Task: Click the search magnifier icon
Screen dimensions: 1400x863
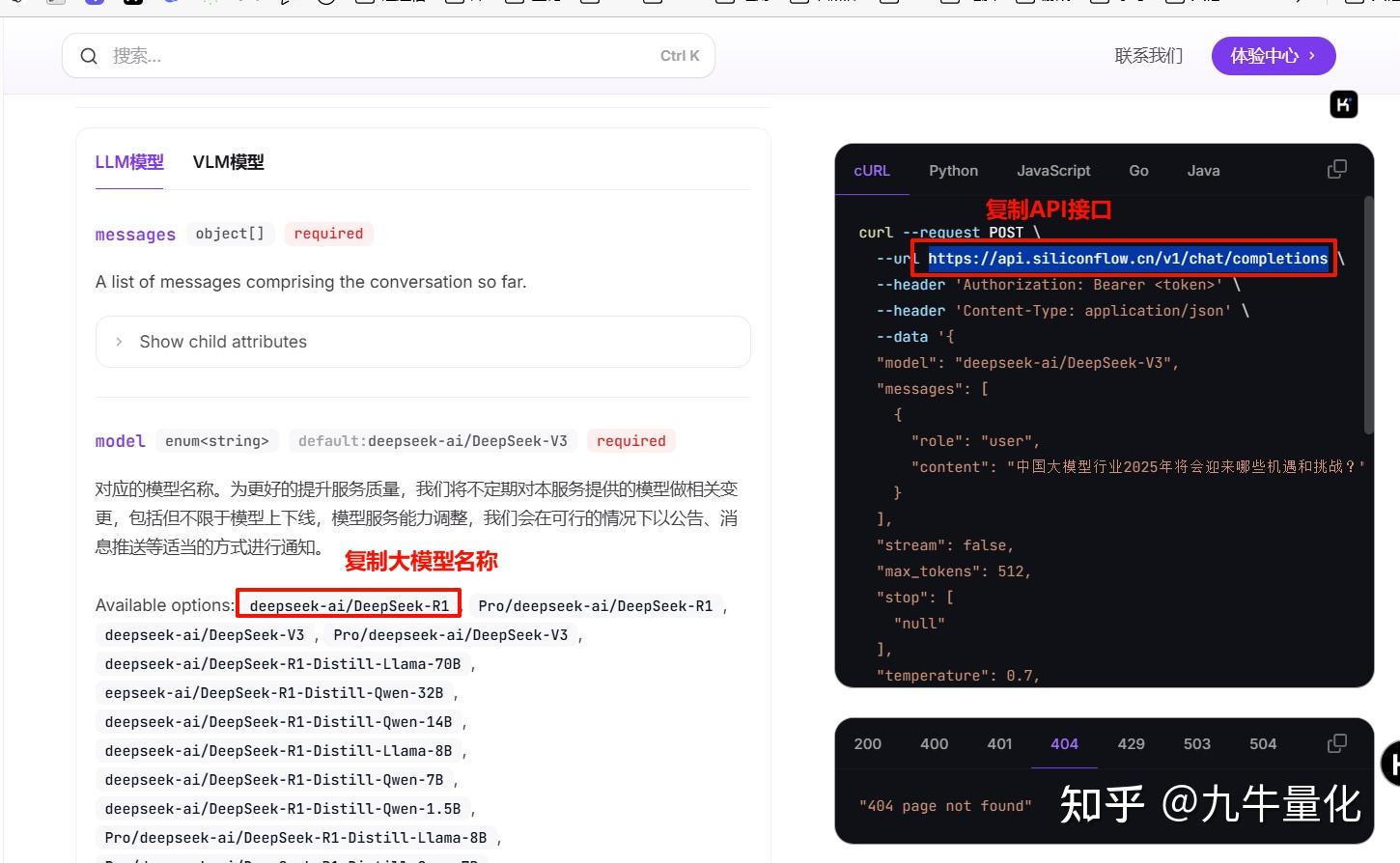Action: (89, 55)
